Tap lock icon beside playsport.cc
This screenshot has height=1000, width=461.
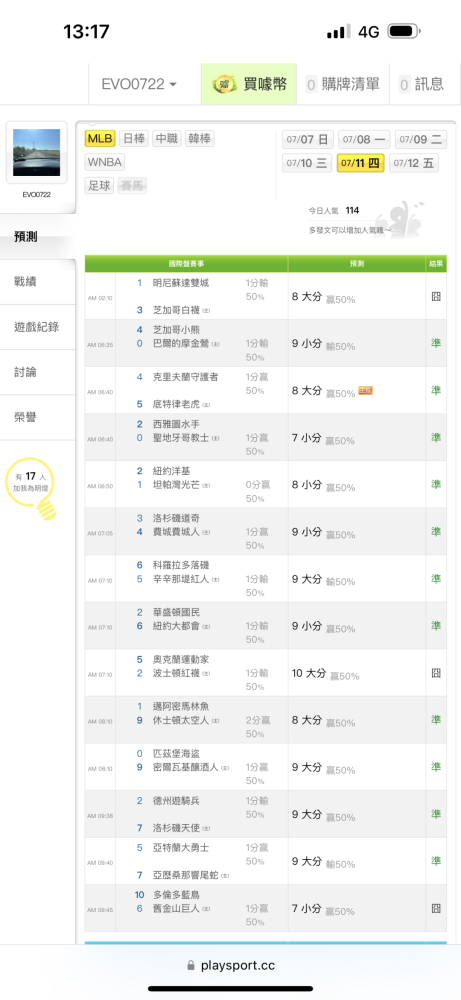point(191,966)
